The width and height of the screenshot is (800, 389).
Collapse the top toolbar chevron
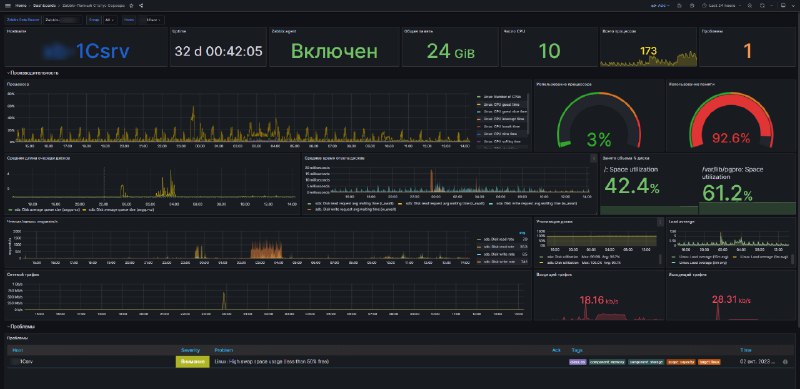(793, 5)
